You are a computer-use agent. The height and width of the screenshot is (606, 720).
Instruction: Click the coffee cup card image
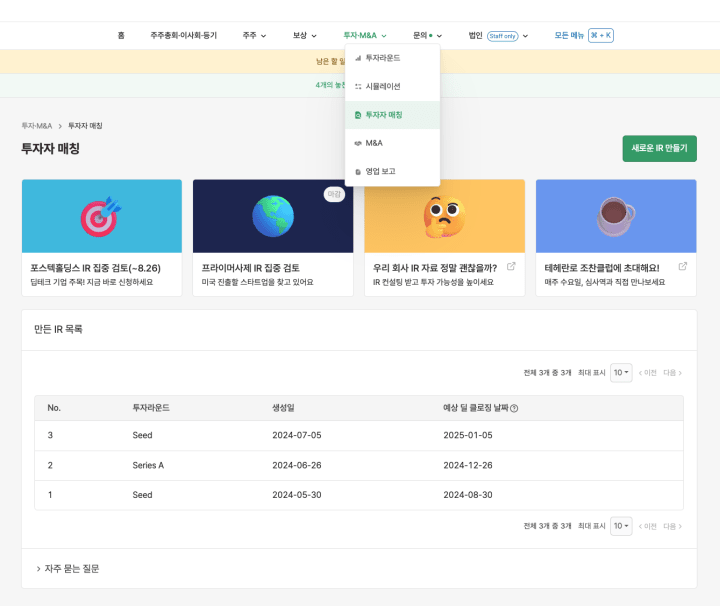(616, 216)
